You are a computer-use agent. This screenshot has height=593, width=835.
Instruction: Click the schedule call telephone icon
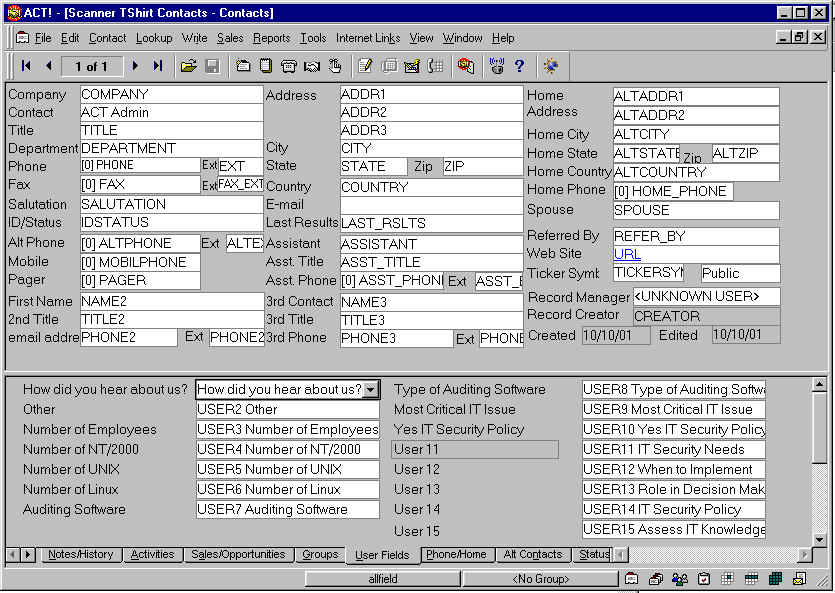coord(289,66)
